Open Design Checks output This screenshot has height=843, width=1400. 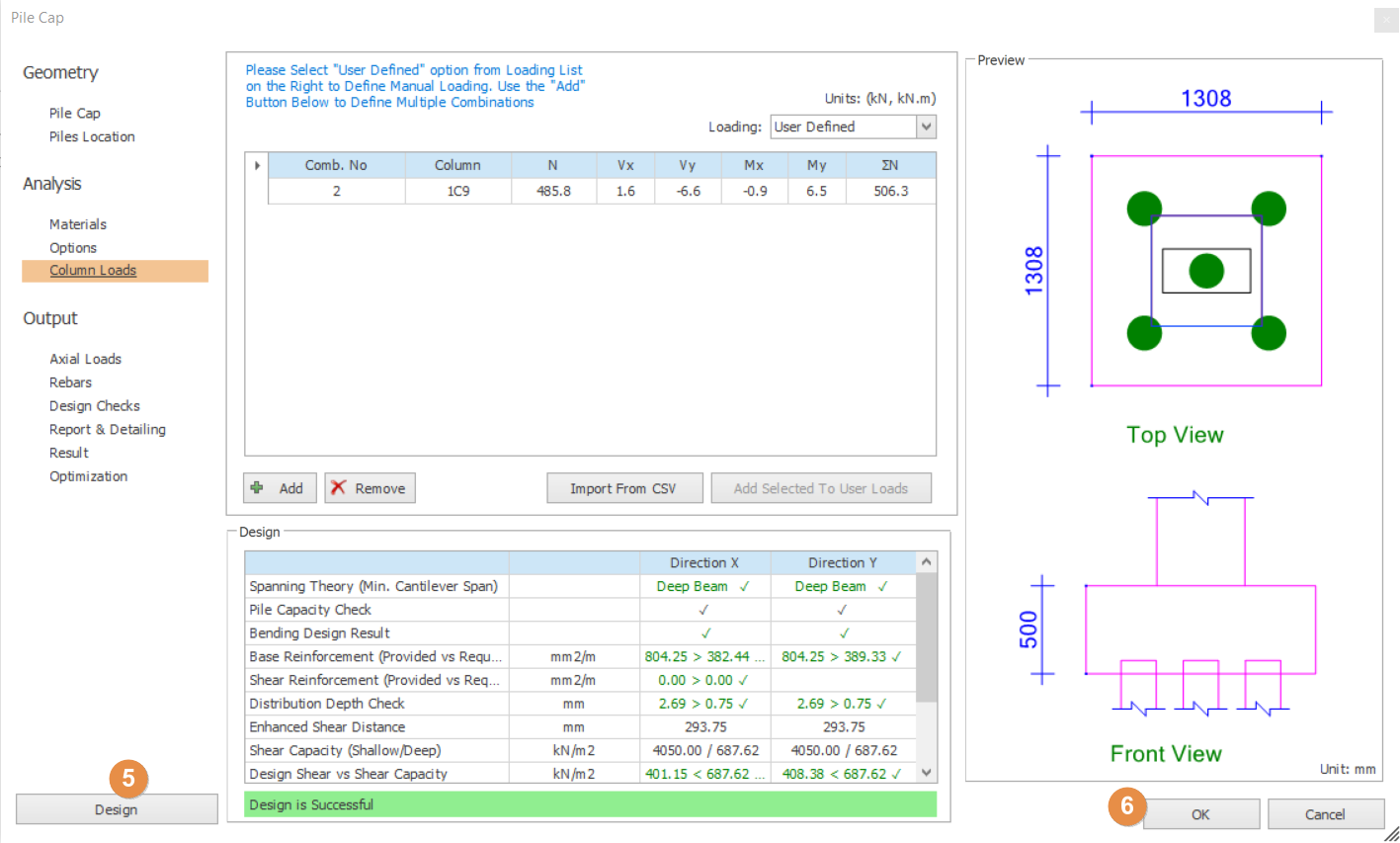click(x=95, y=406)
